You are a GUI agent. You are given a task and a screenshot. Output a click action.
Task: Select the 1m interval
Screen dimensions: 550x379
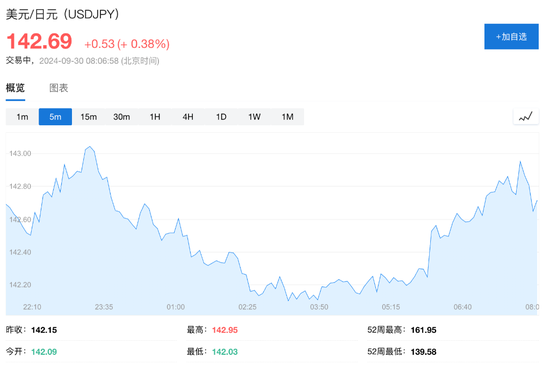pos(22,117)
